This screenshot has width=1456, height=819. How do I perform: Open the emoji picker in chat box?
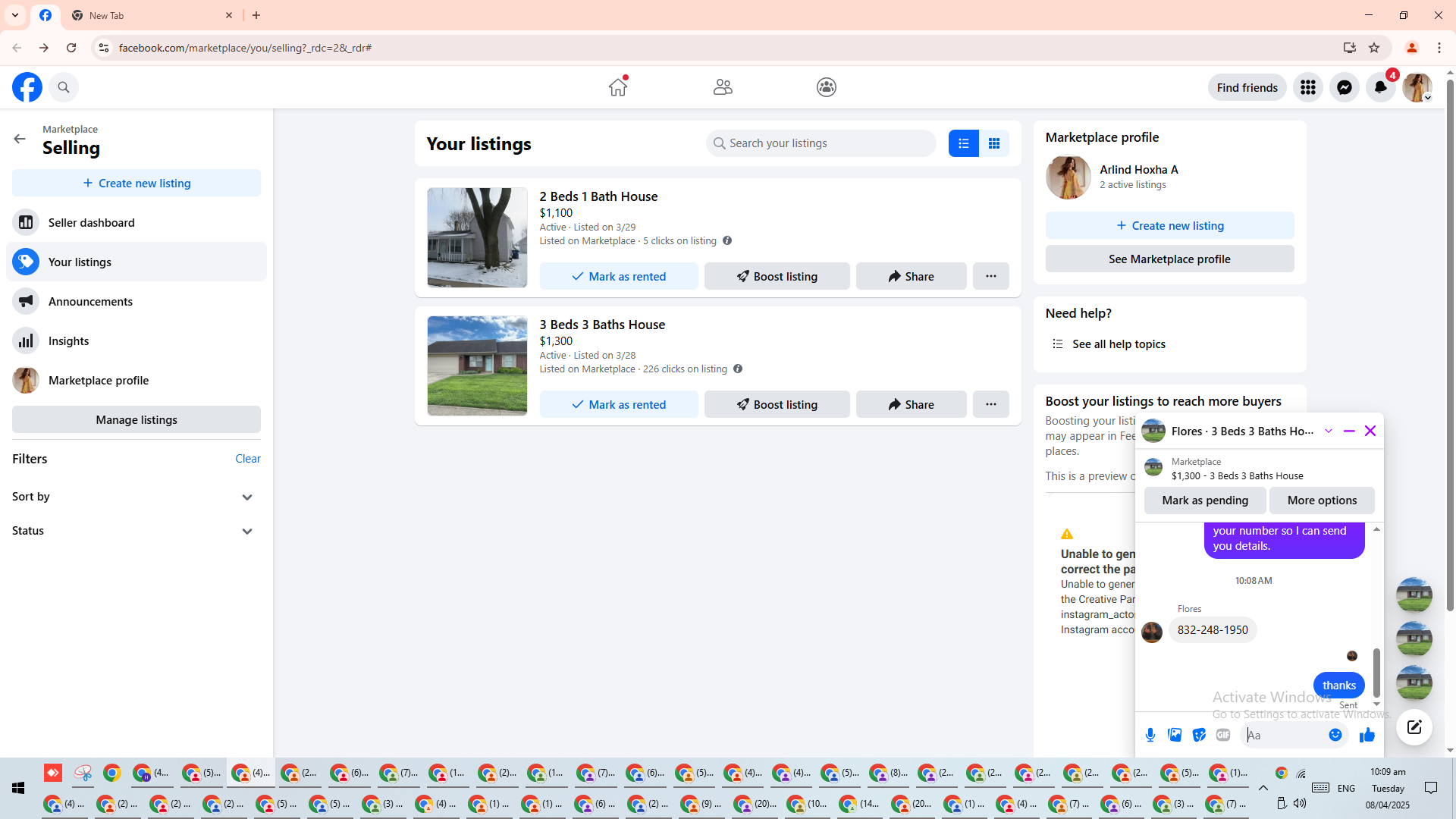click(x=1335, y=735)
